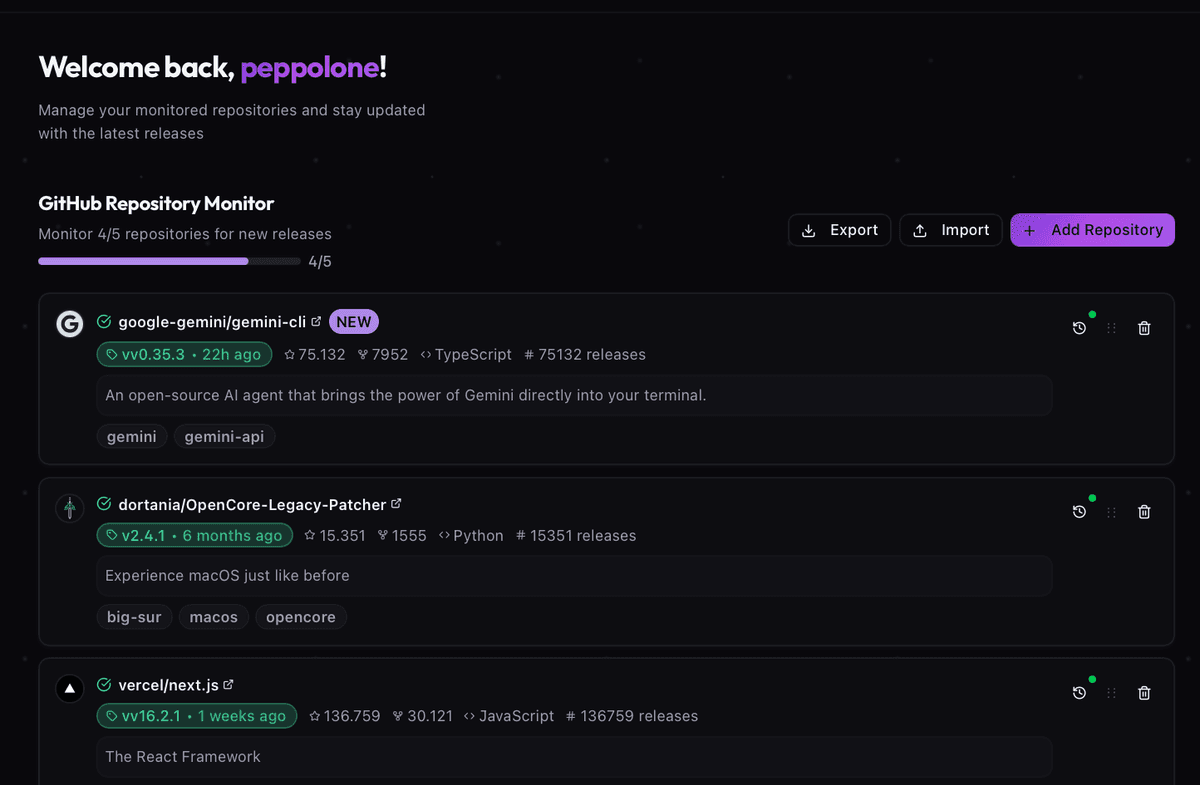
Task: Select the gemini-api tag chip
Action: tap(224, 436)
